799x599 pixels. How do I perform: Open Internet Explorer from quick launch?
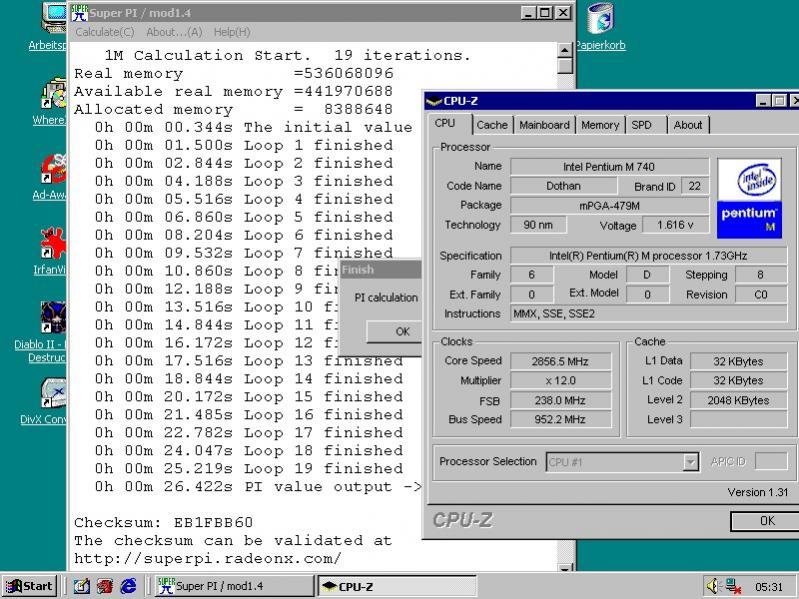click(128, 586)
